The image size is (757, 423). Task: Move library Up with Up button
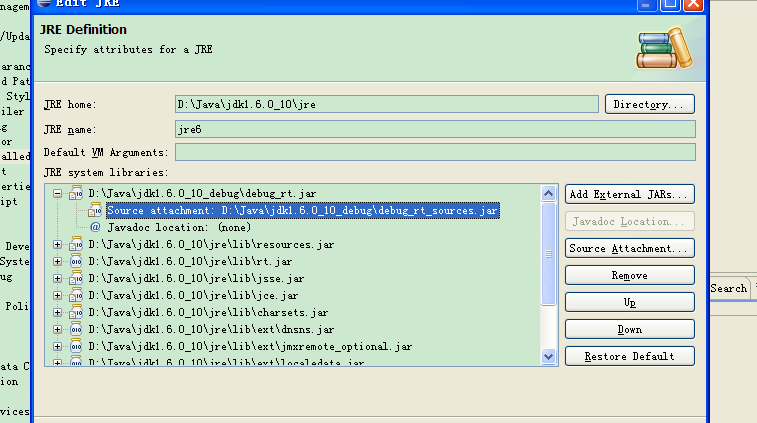click(630, 302)
